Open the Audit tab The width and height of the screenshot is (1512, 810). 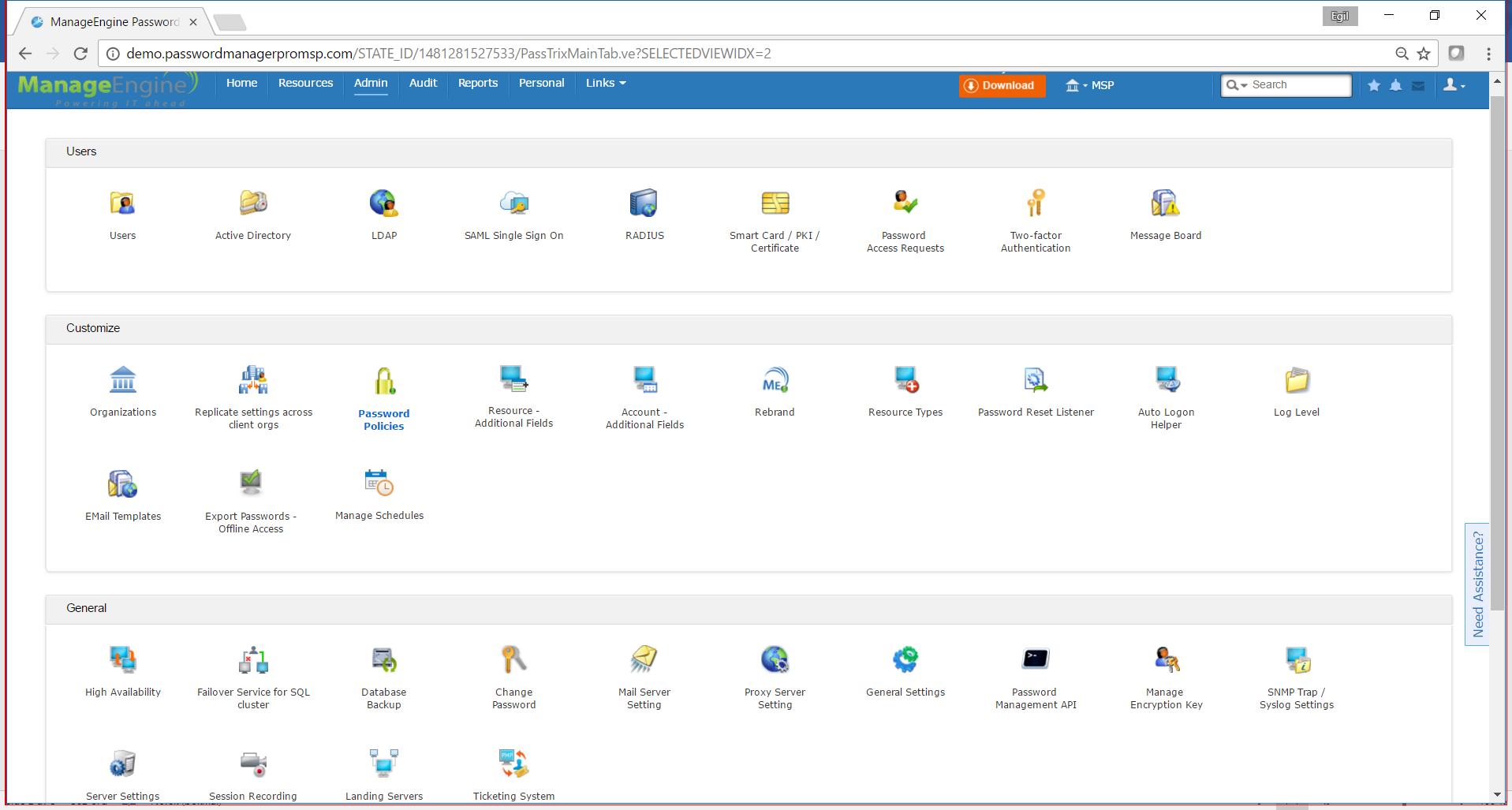pos(423,83)
